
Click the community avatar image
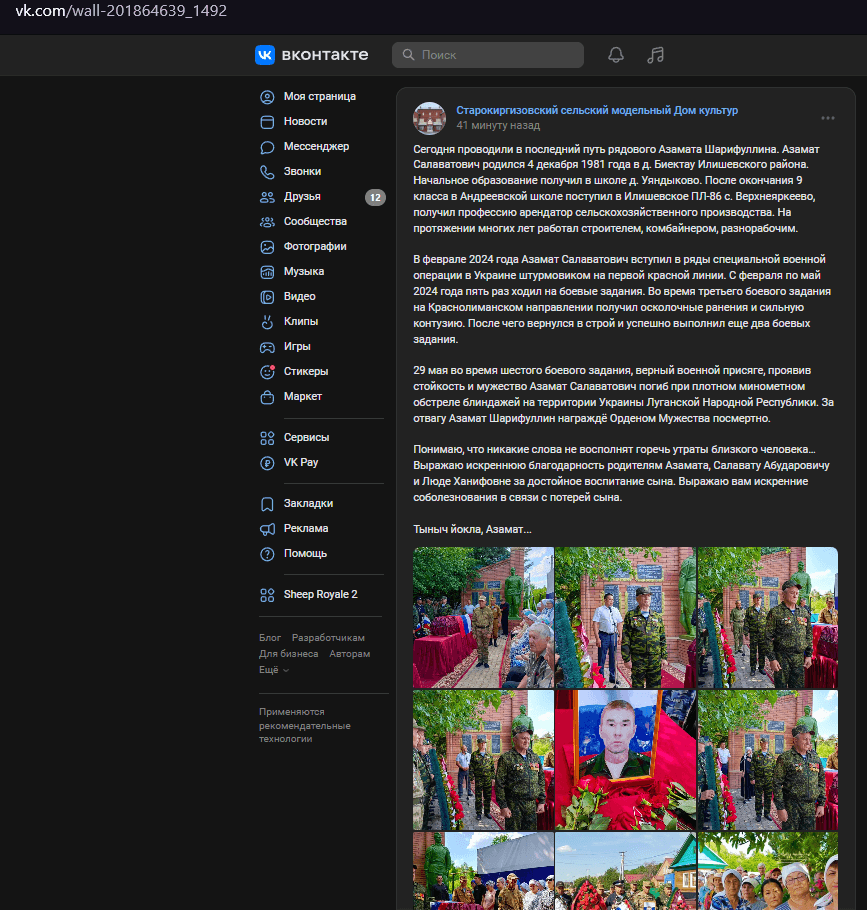click(x=429, y=118)
